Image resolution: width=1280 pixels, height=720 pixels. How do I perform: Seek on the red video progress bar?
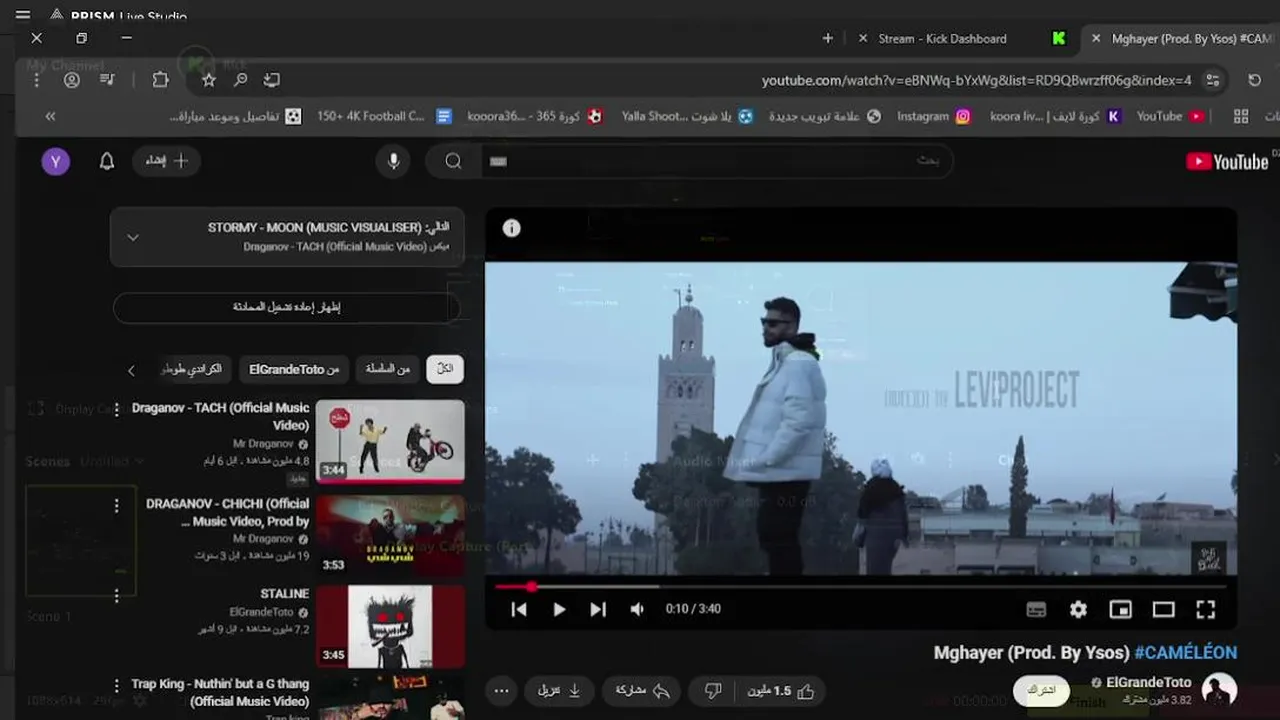tap(861, 587)
